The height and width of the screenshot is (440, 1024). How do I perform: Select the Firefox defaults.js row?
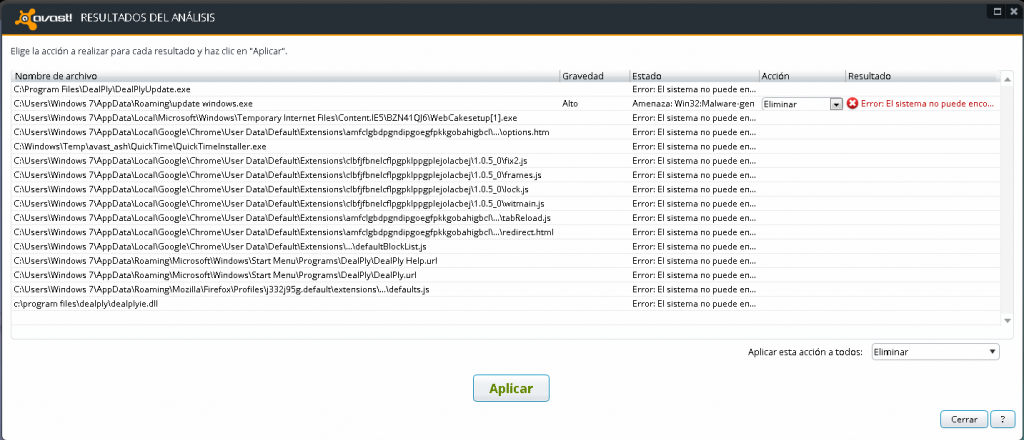point(505,290)
